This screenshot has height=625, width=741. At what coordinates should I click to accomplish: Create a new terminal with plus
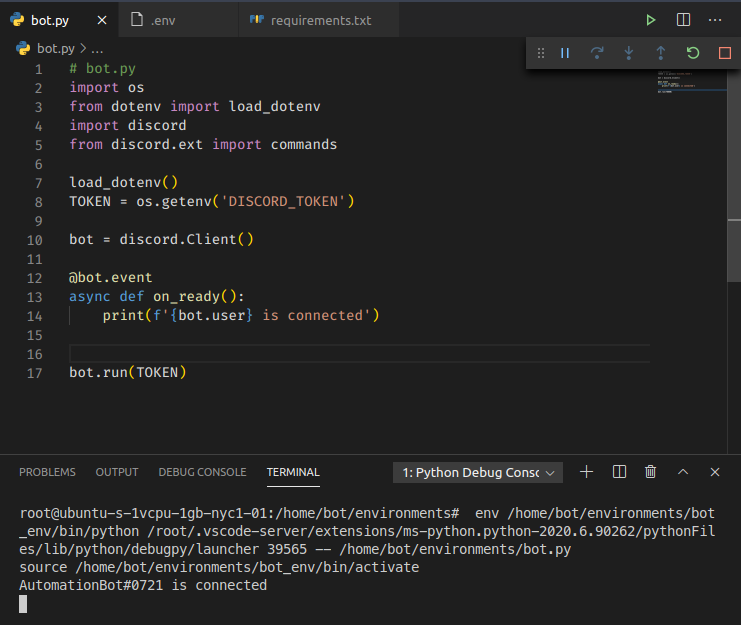pyautogui.click(x=587, y=472)
